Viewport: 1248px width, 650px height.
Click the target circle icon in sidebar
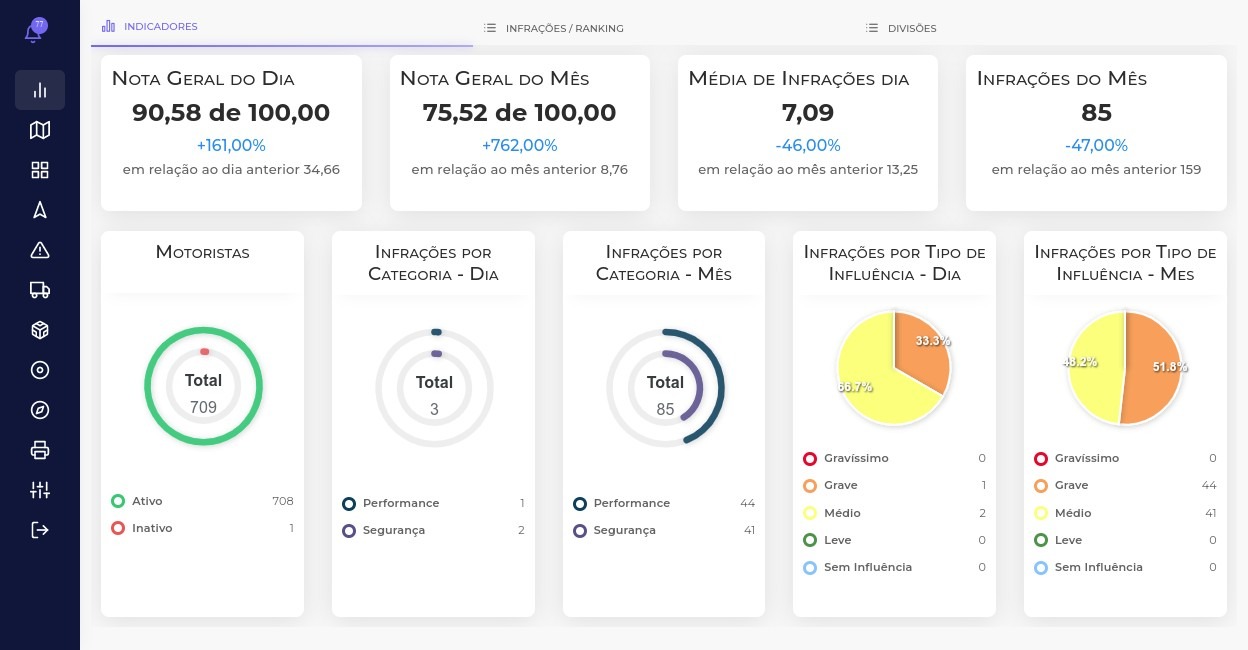[x=40, y=370]
